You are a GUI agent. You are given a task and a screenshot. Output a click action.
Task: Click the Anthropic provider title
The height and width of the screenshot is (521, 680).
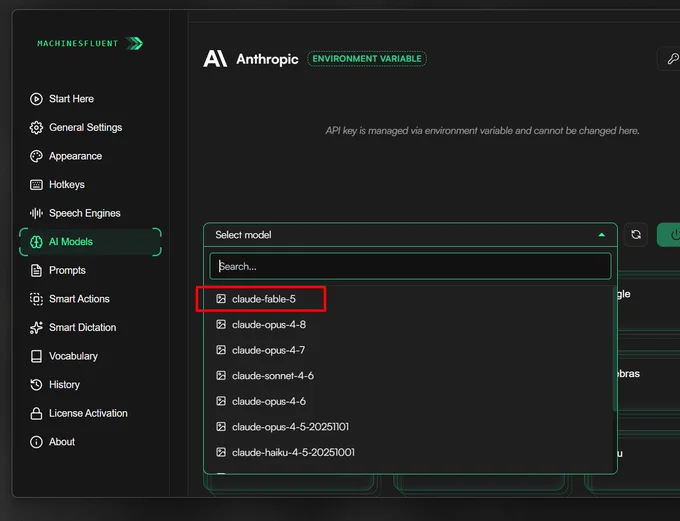point(267,59)
